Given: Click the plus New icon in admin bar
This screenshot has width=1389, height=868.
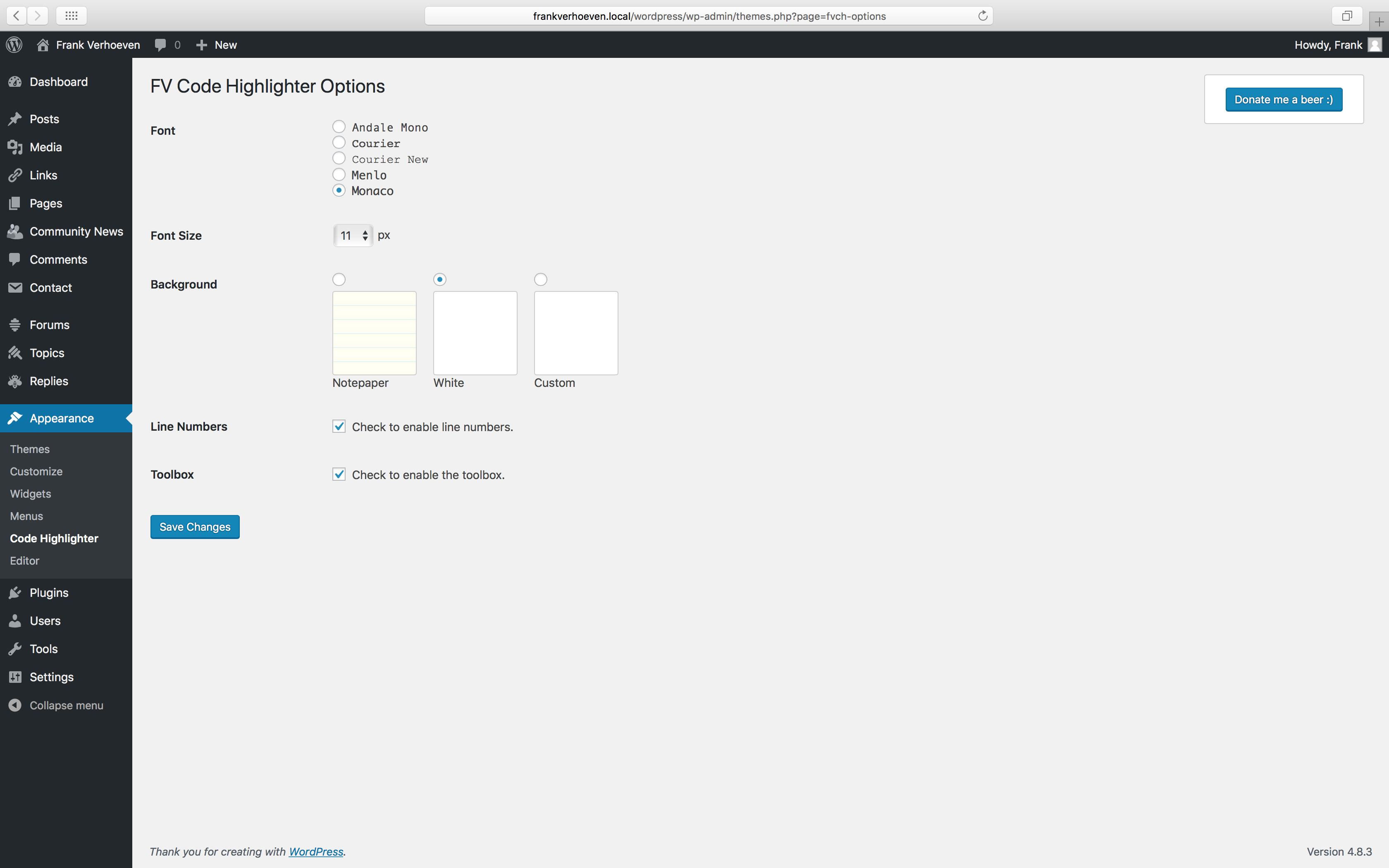Looking at the screenshot, I should pos(201,45).
